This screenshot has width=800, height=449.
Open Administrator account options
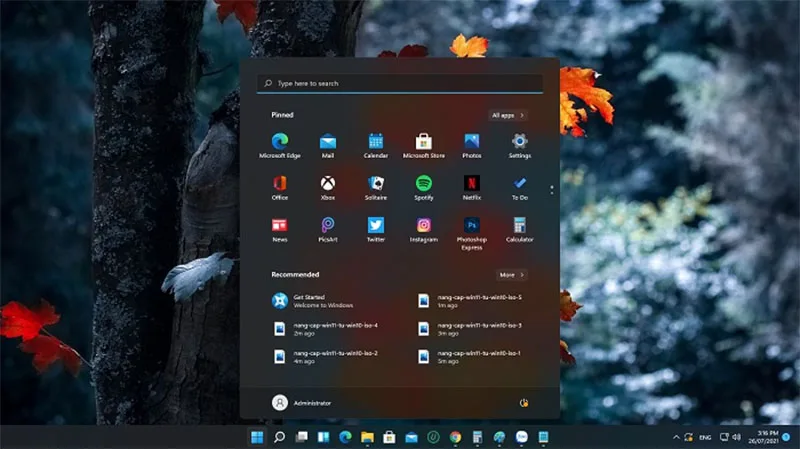(301, 403)
